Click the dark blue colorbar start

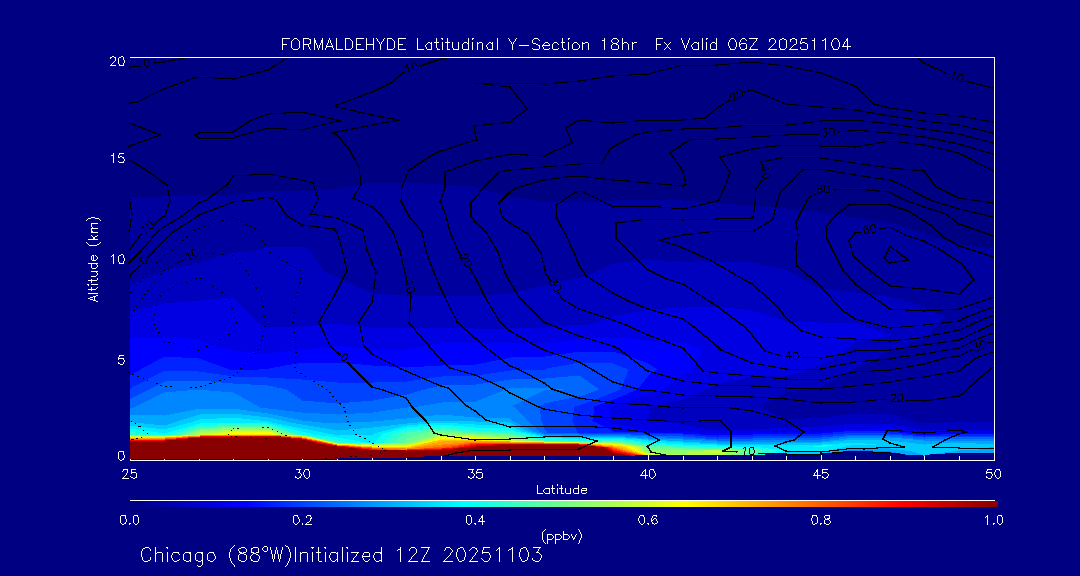[138, 505]
